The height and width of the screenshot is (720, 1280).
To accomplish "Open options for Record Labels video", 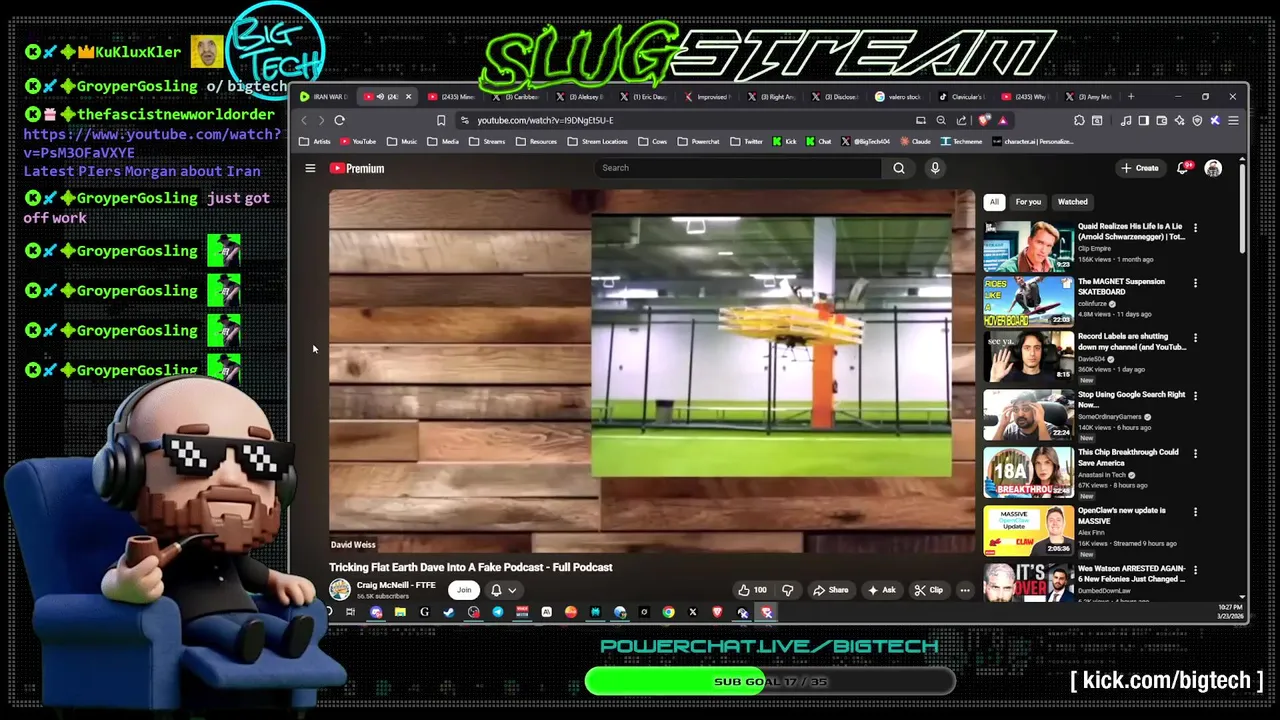I will 1195,338.
